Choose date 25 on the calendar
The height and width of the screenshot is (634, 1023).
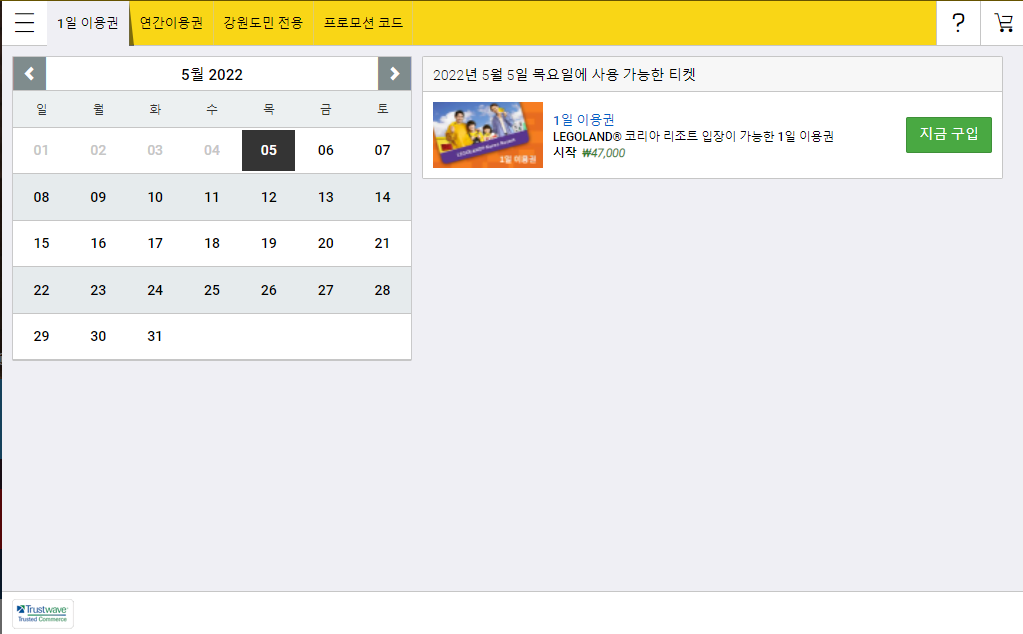(x=211, y=290)
